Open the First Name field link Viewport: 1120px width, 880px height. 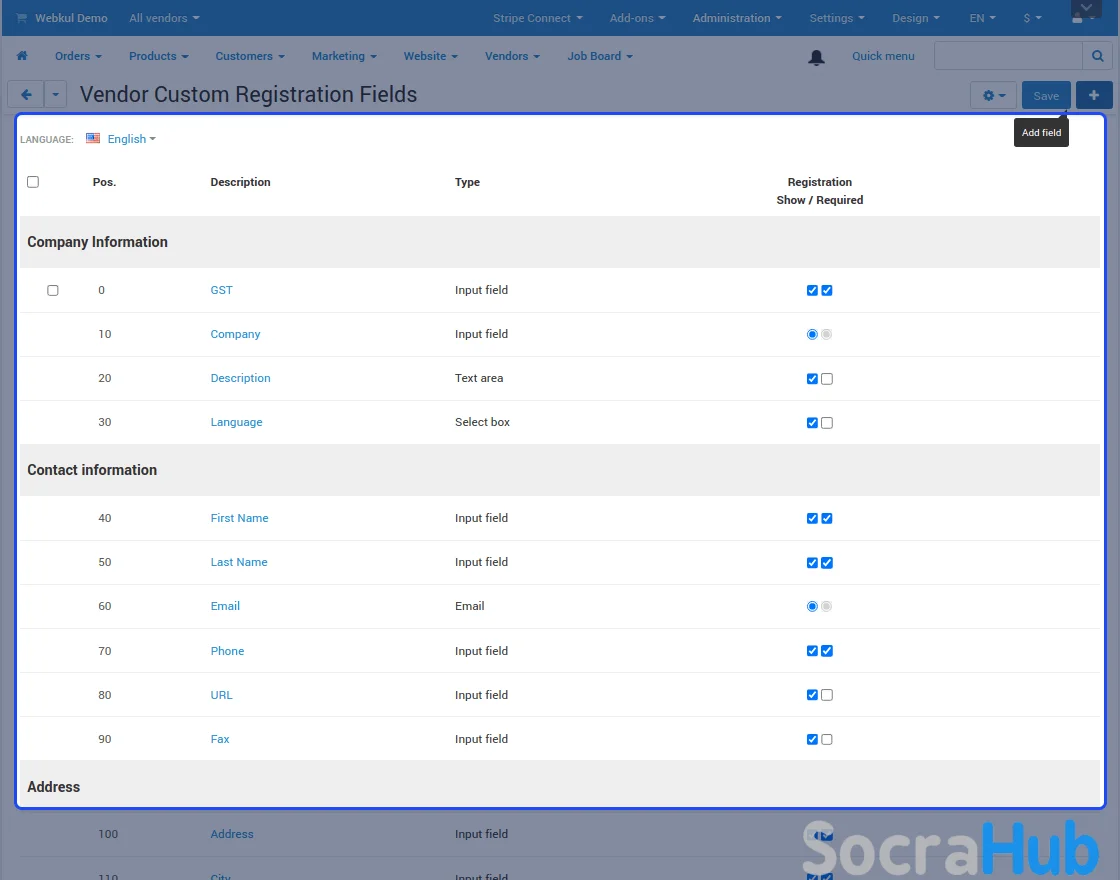[239, 518]
